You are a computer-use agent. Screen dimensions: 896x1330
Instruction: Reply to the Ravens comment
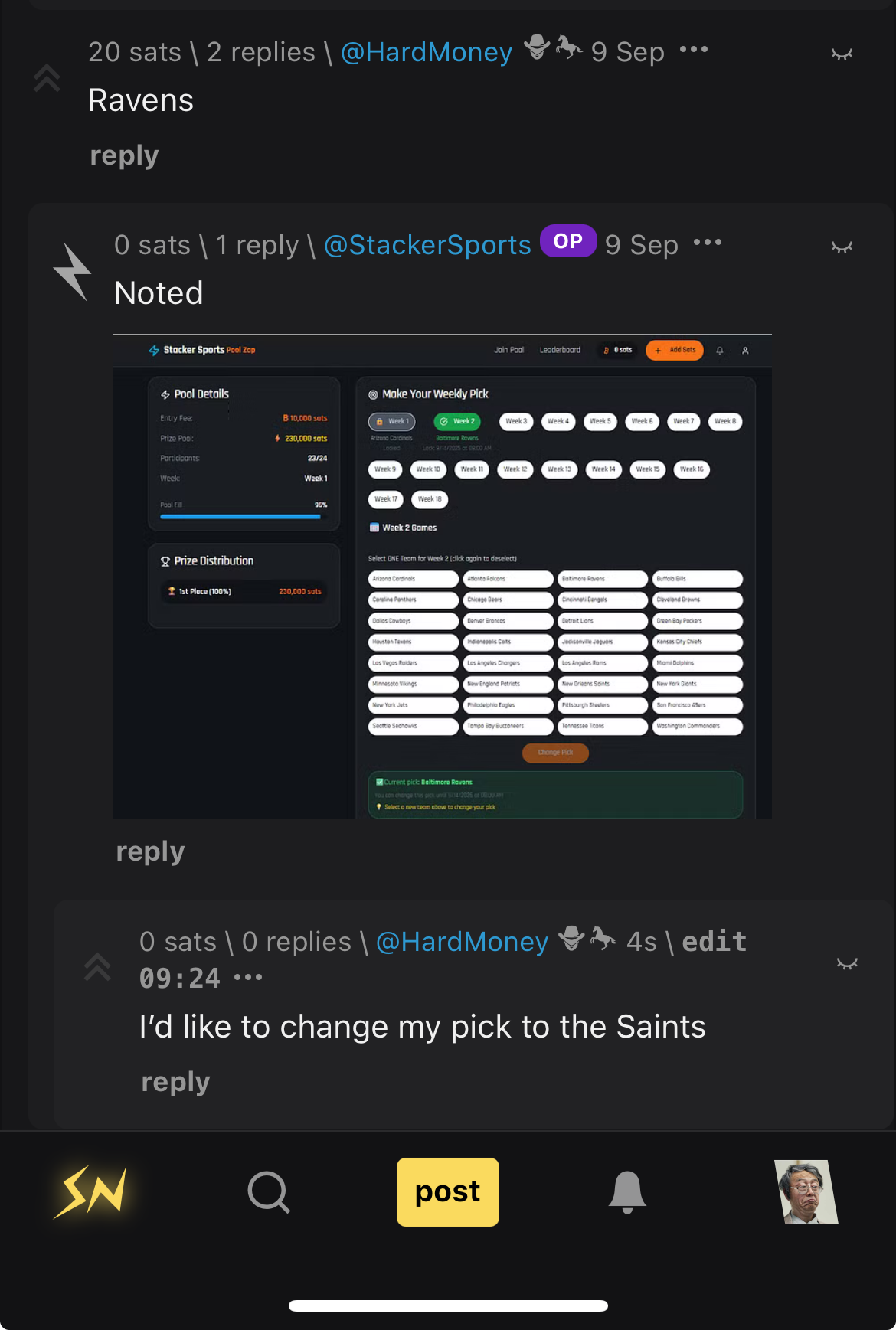coord(124,155)
